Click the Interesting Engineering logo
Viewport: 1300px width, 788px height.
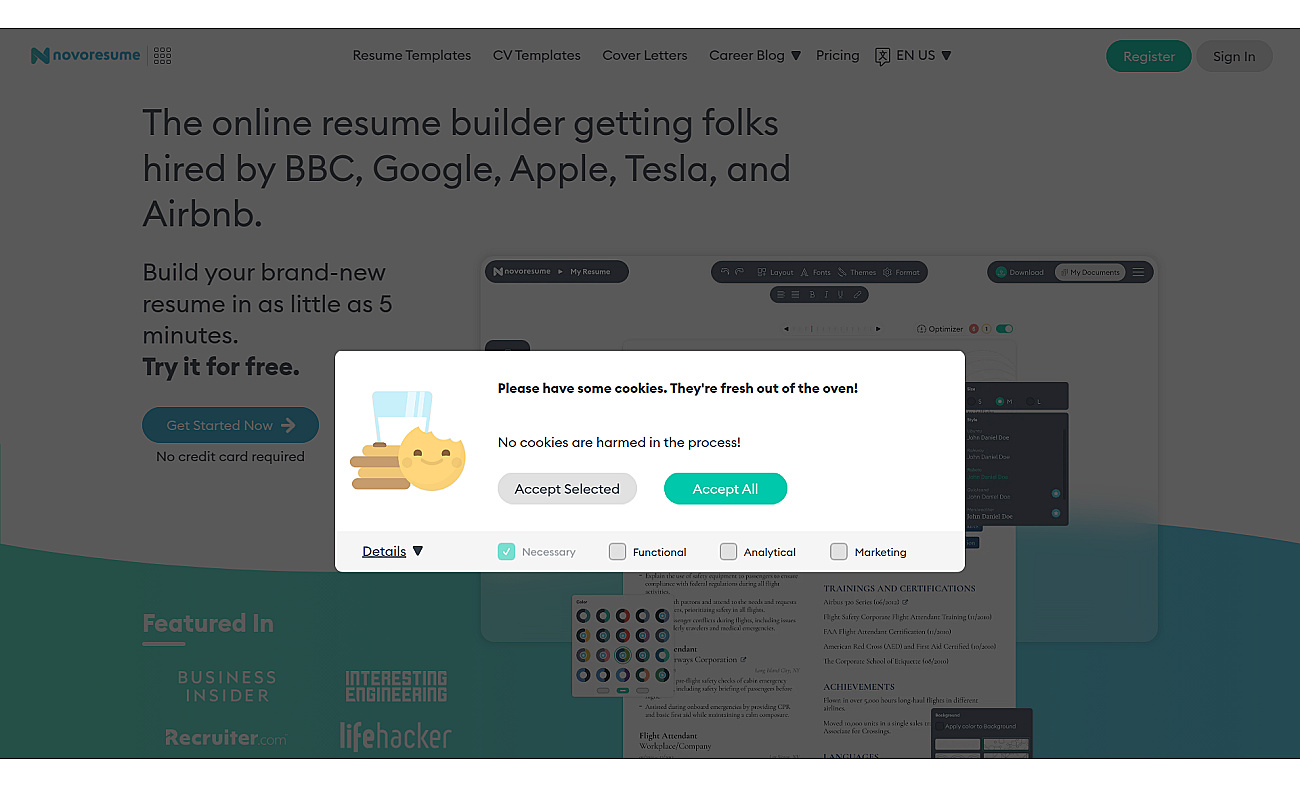tap(396, 687)
